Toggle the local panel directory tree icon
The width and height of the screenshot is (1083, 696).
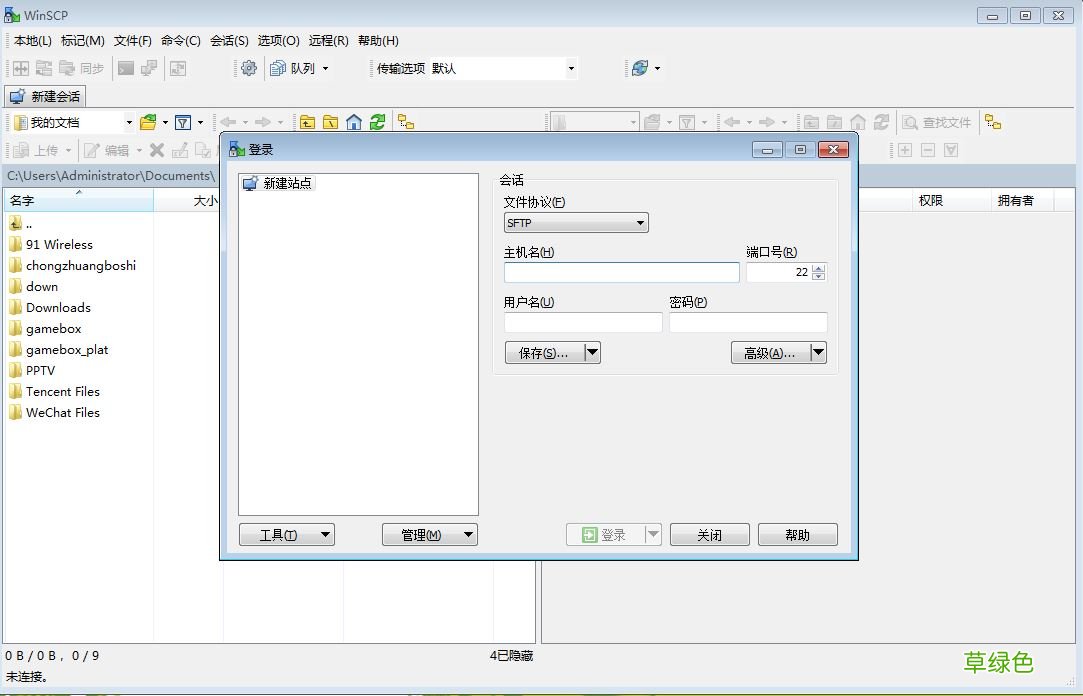pyautogui.click(x=406, y=122)
